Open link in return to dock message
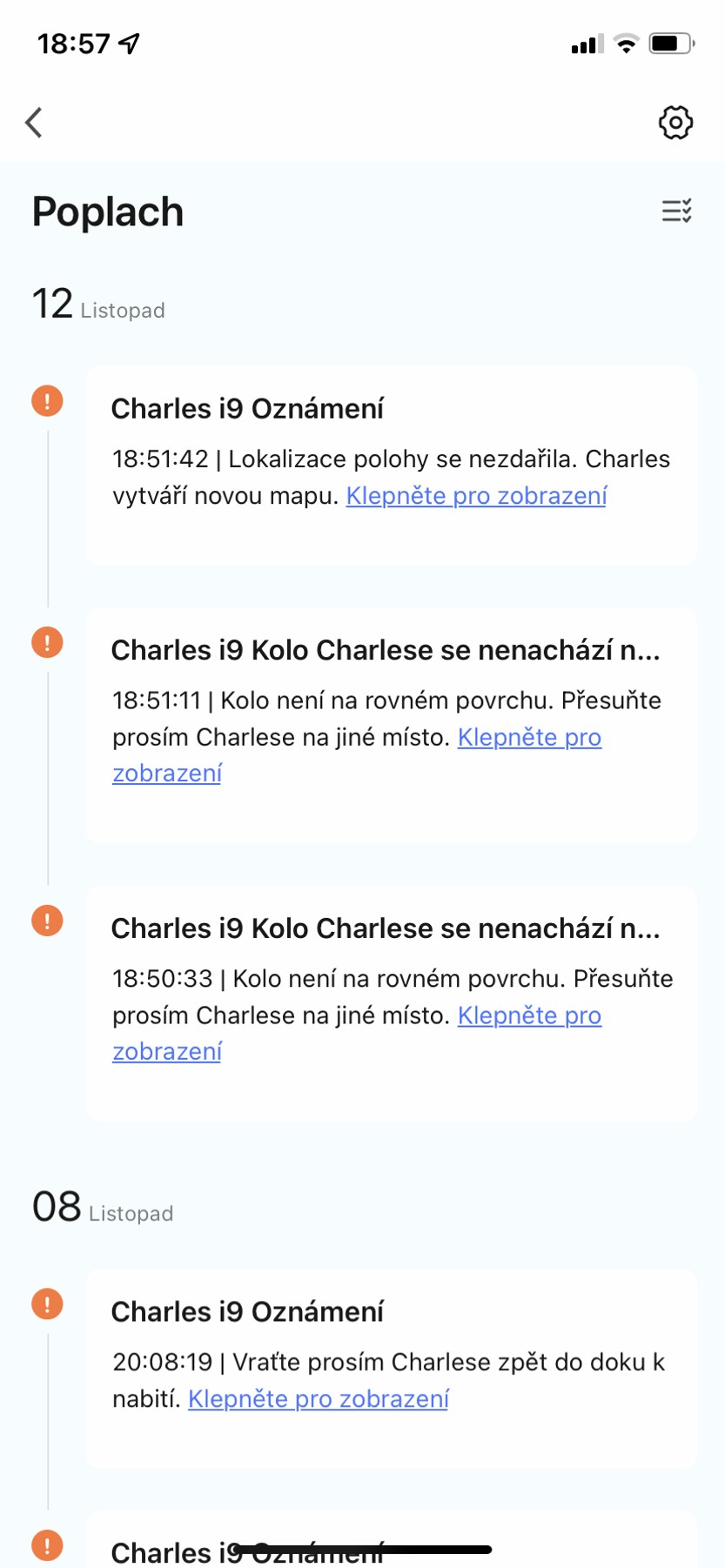Screen dimensions: 725x1568 pyautogui.click(x=319, y=1399)
